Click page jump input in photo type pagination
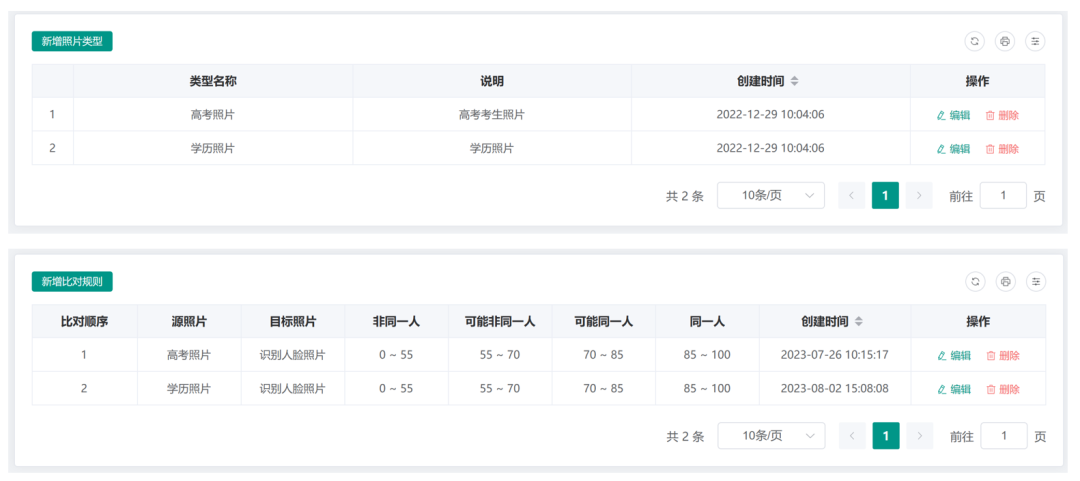 [x=1003, y=196]
